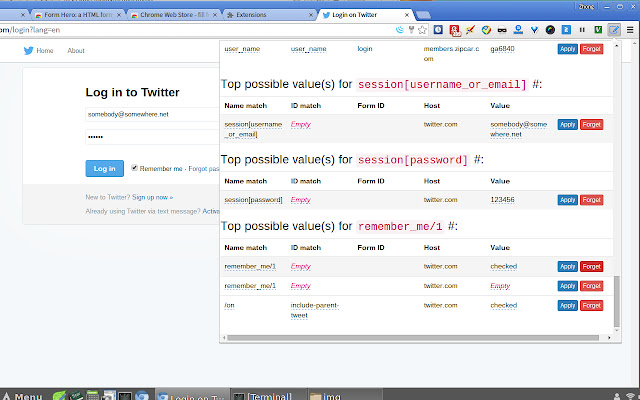Click the blue stamp extension icon
640x400 pixels.
click(x=518, y=29)
